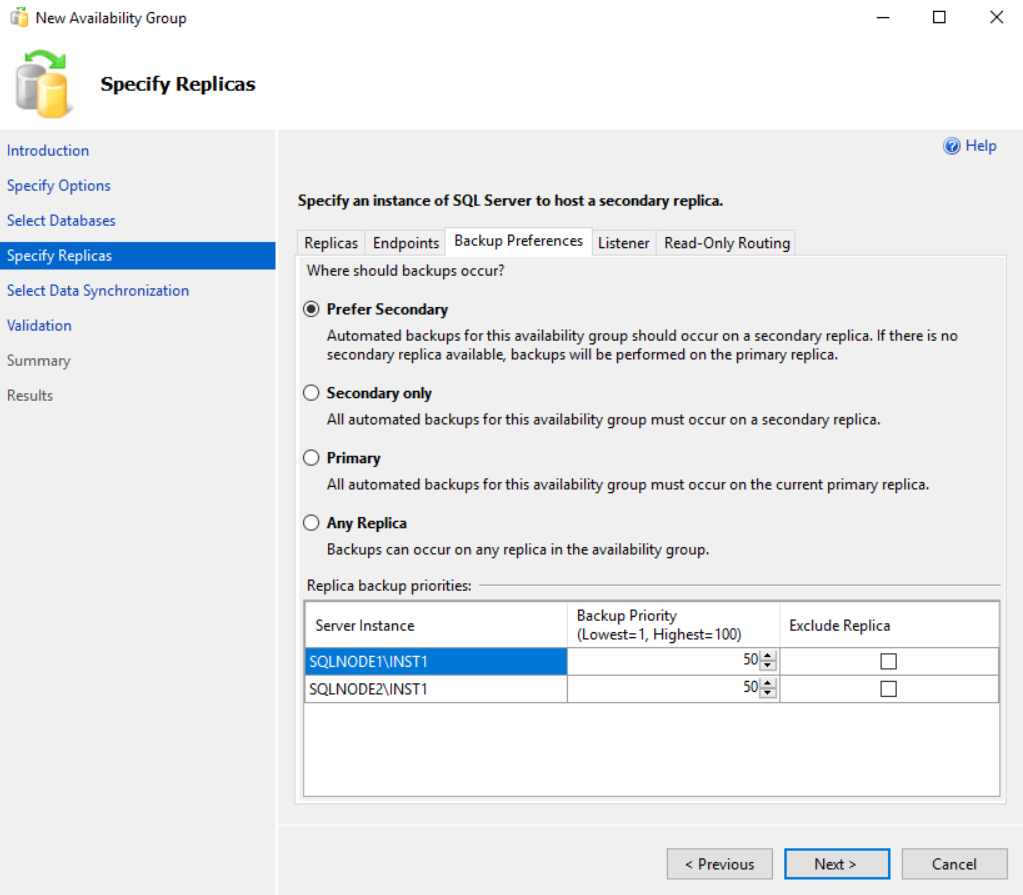Click the Next button to continue
Image resolution: width=1023 pixels, height=895 pixels.
click(x=837, y=864)
